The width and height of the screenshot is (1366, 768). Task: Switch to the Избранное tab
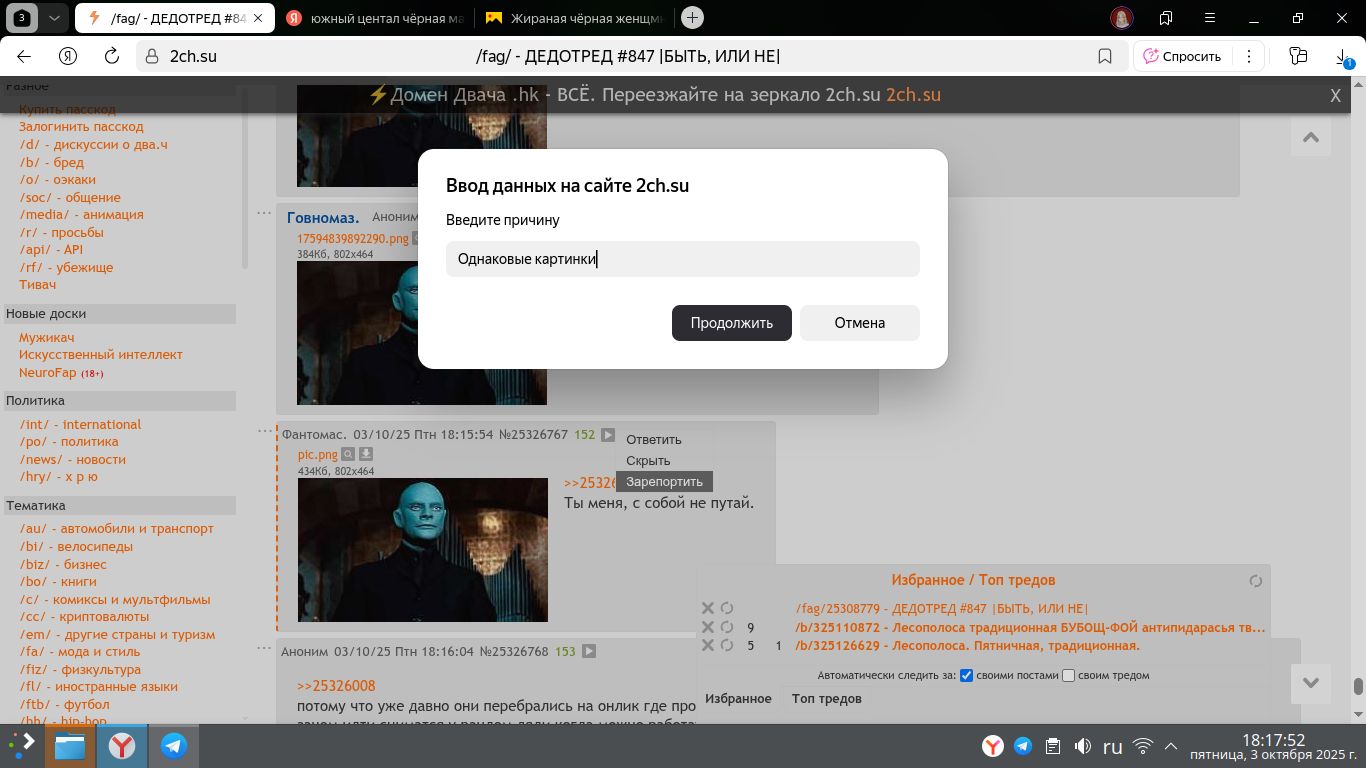tap(738, 699)
